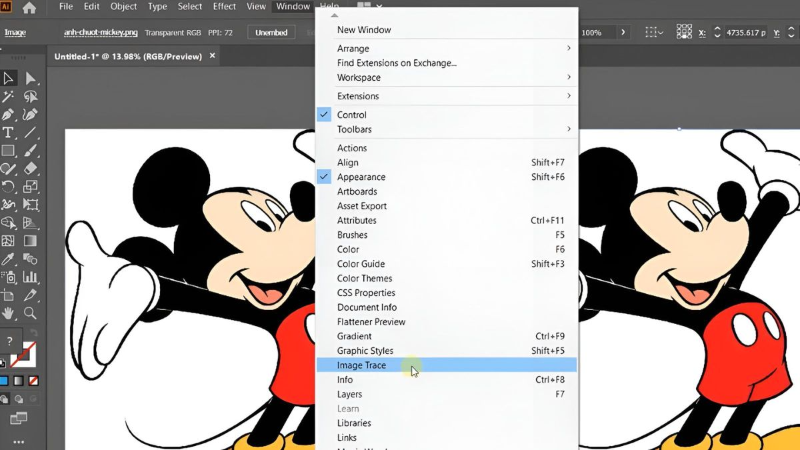
Task: Select the Paintbrush tool
Action: click(x=30, y=151)
